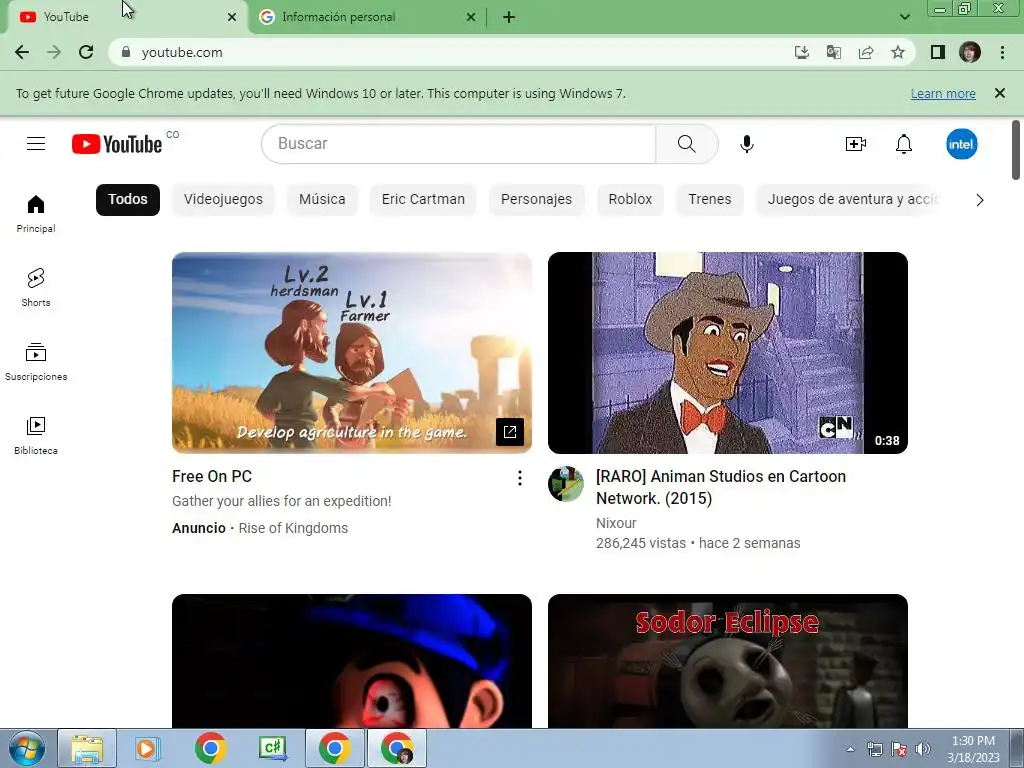Screen dimensions: 1024x768
Task: Click the page vertical scrollbar
Action: [x=1016, y=150]
